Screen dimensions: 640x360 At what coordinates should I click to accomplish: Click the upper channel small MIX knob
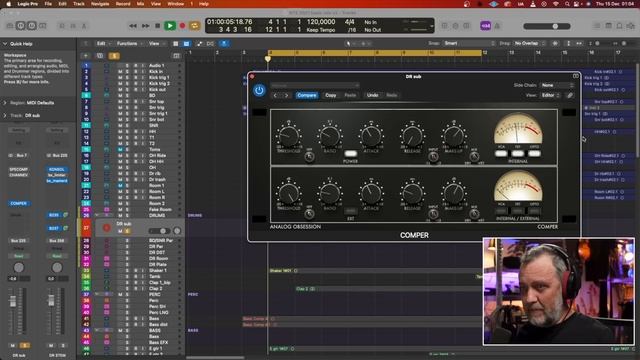pos(474,156)
